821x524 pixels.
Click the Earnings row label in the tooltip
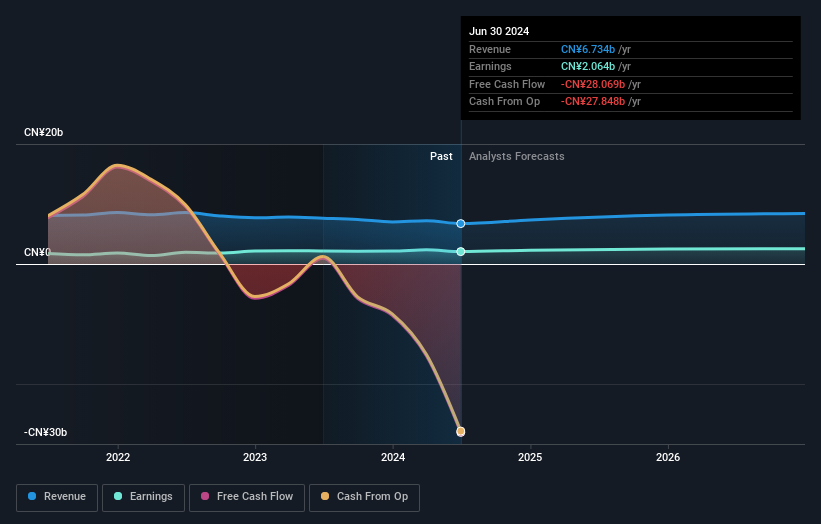click(490, 66)
